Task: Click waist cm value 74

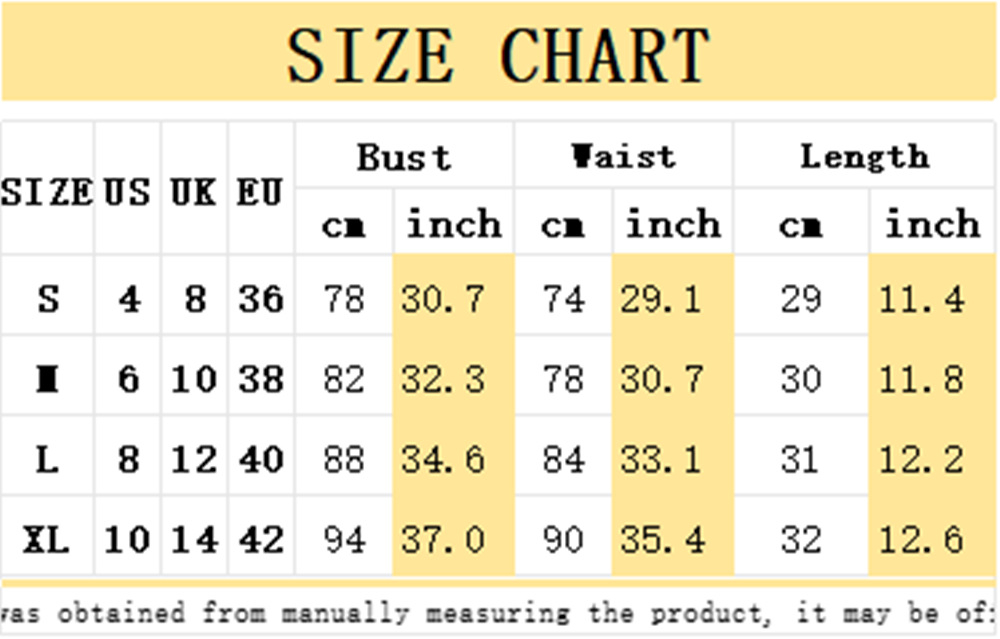Action: (564, 298)
